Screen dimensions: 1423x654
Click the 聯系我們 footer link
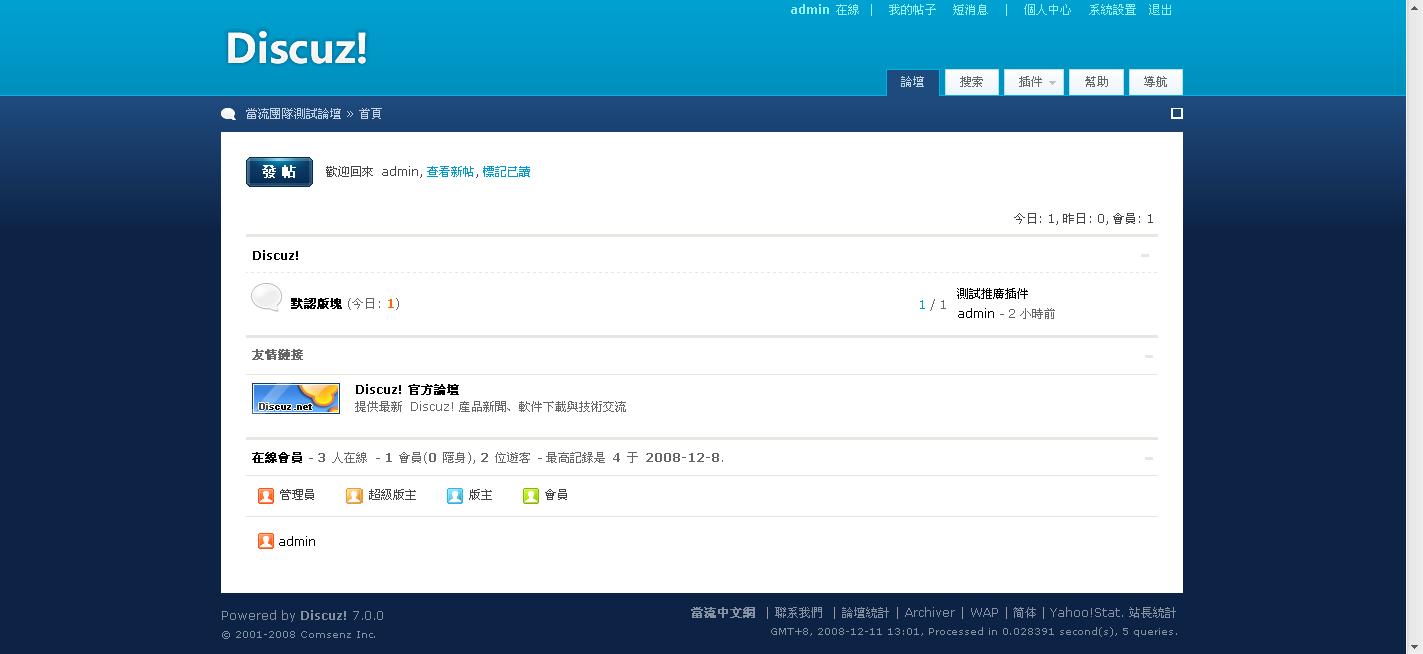(799, 613)
